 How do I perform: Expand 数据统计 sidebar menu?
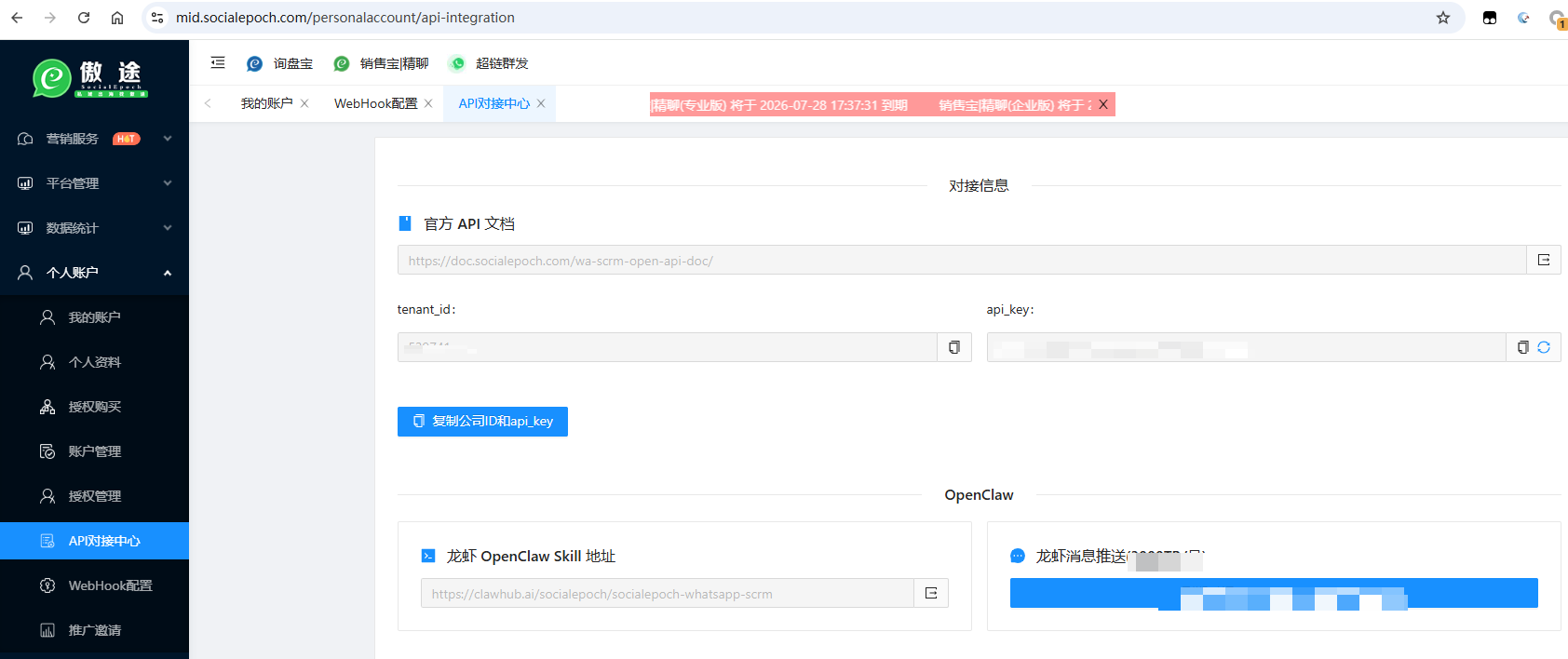[94, 228]
